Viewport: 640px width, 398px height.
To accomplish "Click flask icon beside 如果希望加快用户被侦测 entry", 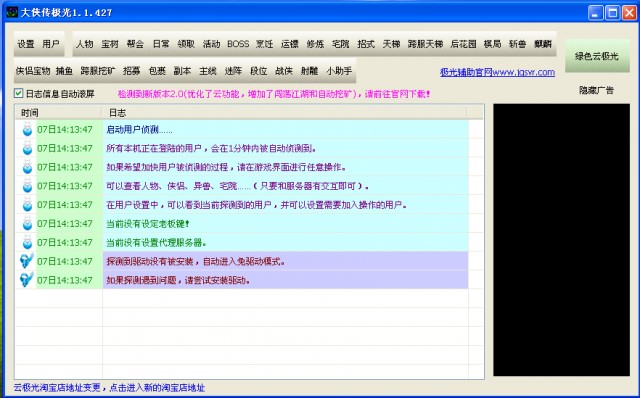I will coord(27,167).
